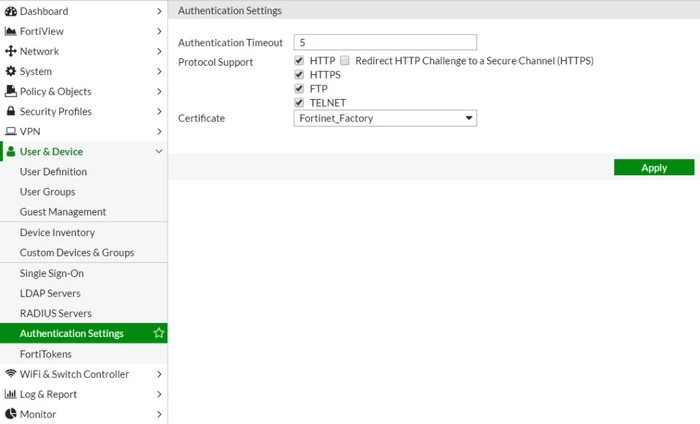This screenshot has width=700, height=424.
Task: Click the User & Device person icon
Action: [11, 151]
